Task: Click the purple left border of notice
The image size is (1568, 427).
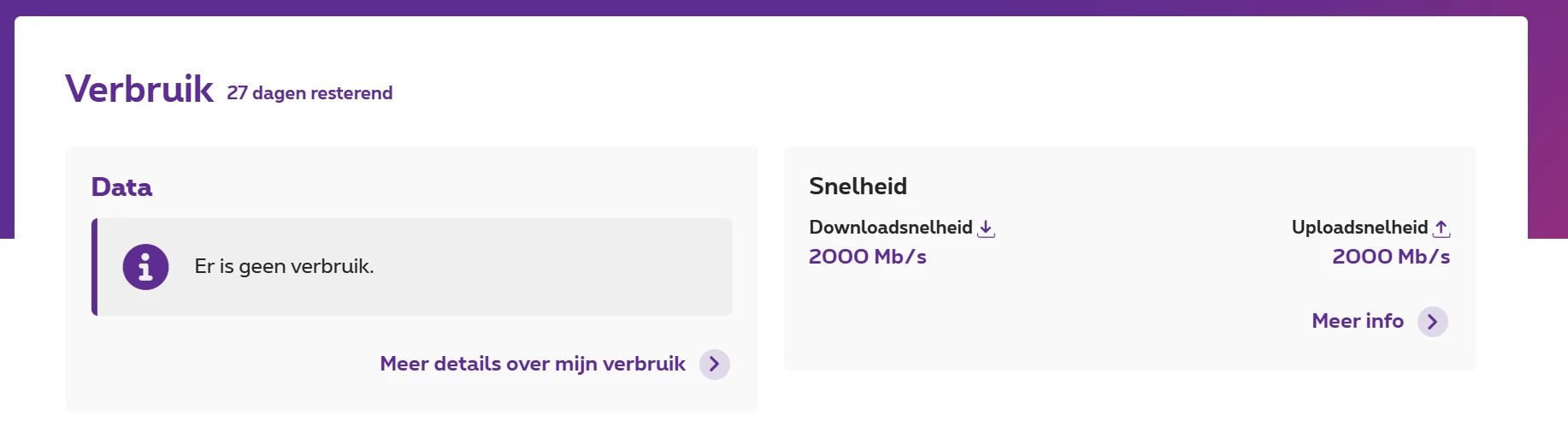Action: (94, 267)
